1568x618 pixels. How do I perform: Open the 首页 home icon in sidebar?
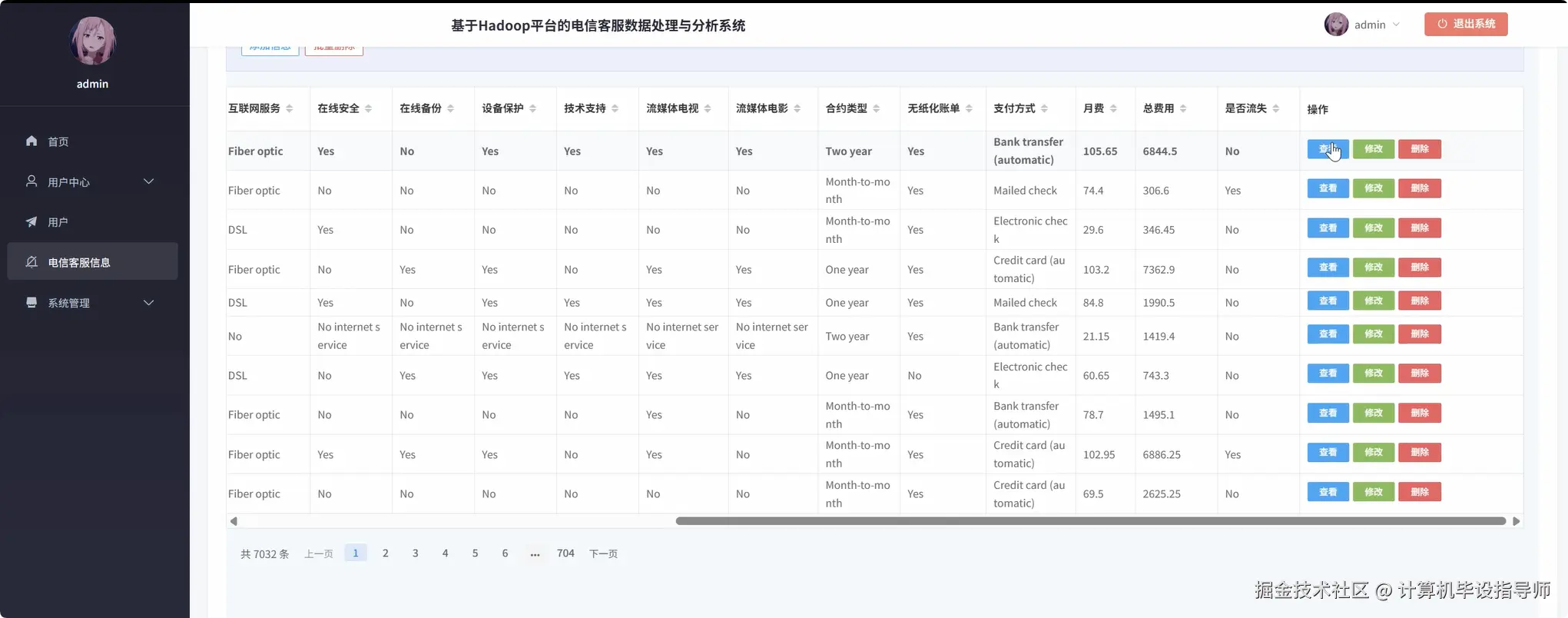point(31,141)
